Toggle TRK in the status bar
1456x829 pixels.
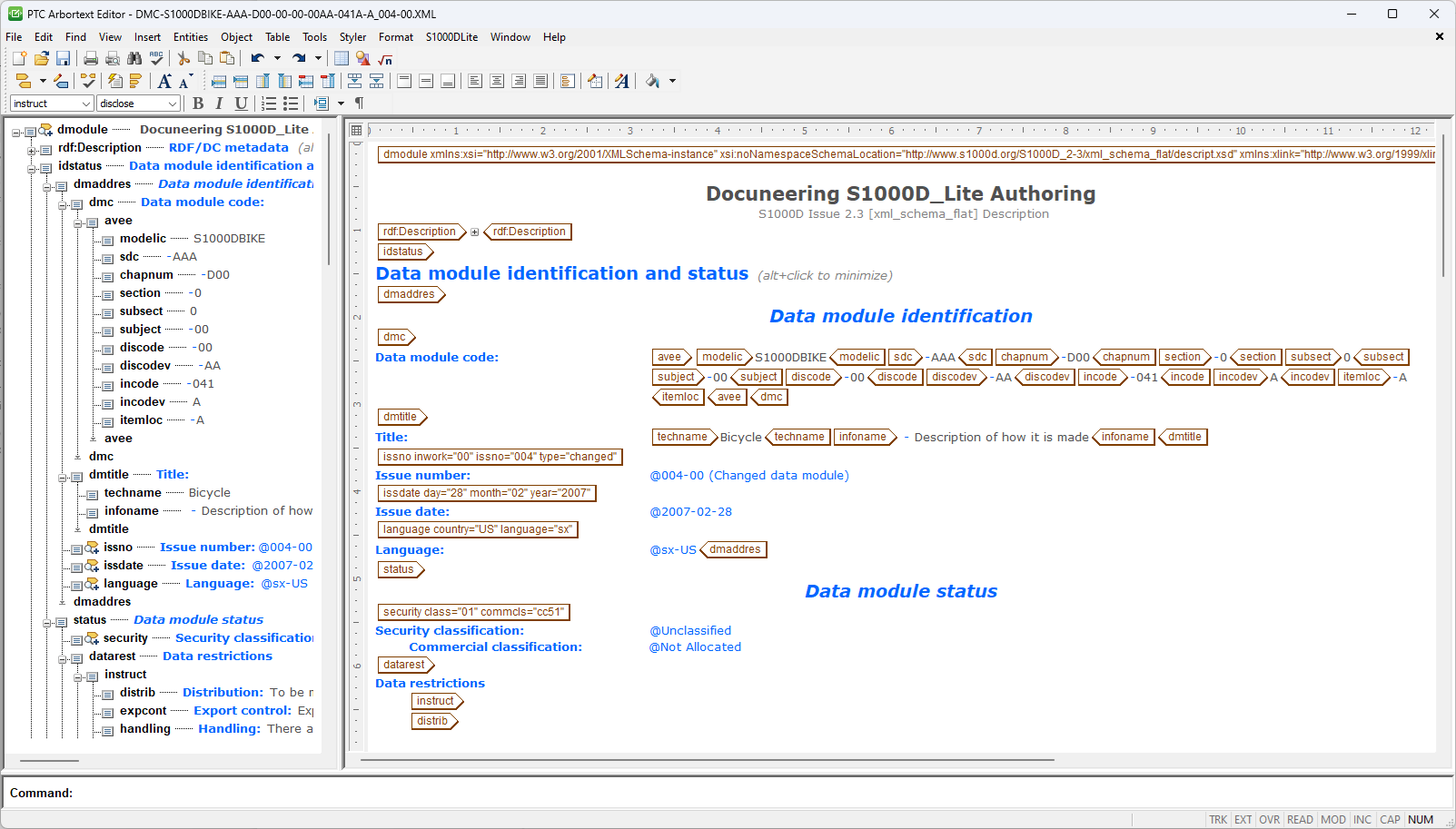click(1218, 819)
